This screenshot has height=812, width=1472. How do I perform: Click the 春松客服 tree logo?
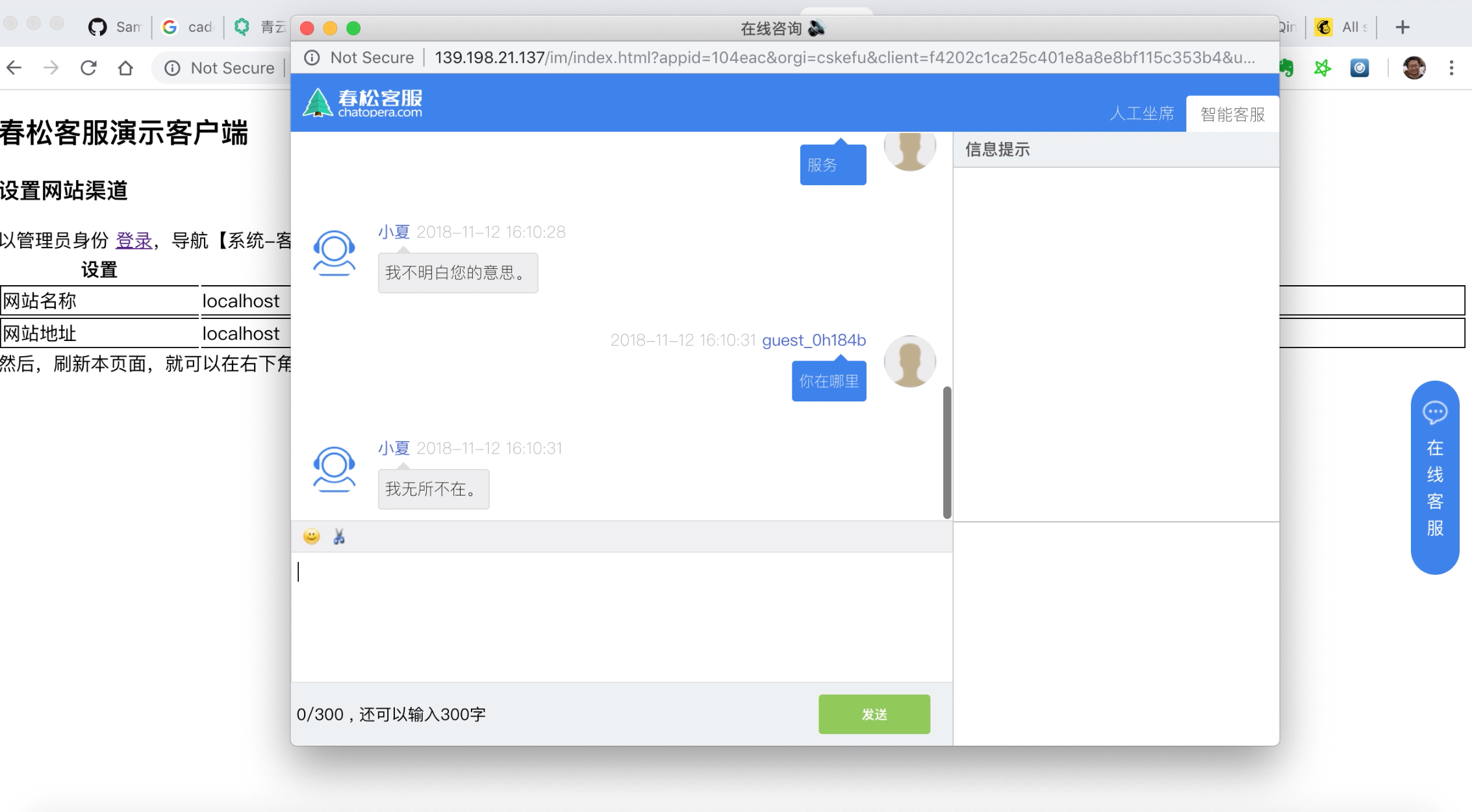coord(318,103)
